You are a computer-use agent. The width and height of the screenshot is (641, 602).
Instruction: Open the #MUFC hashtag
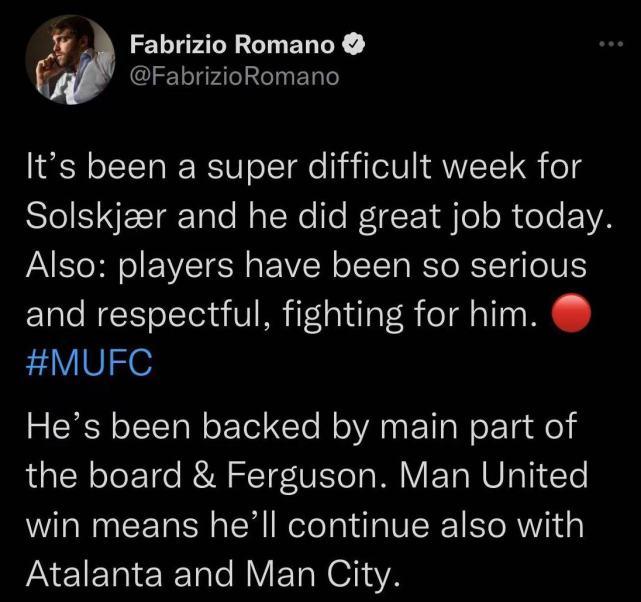click(x=89, y=361)
